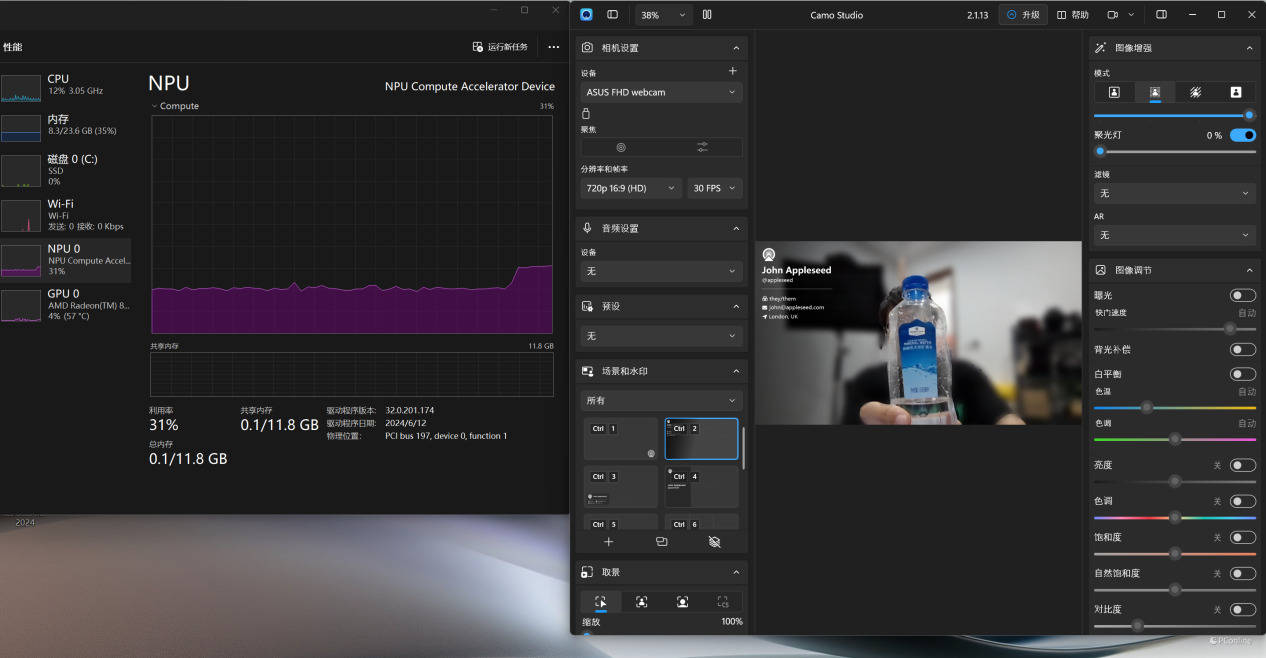Toggle the right sidebar panel icon in Camo
Screen dimensions: 1266x658
pos(1161,15)
